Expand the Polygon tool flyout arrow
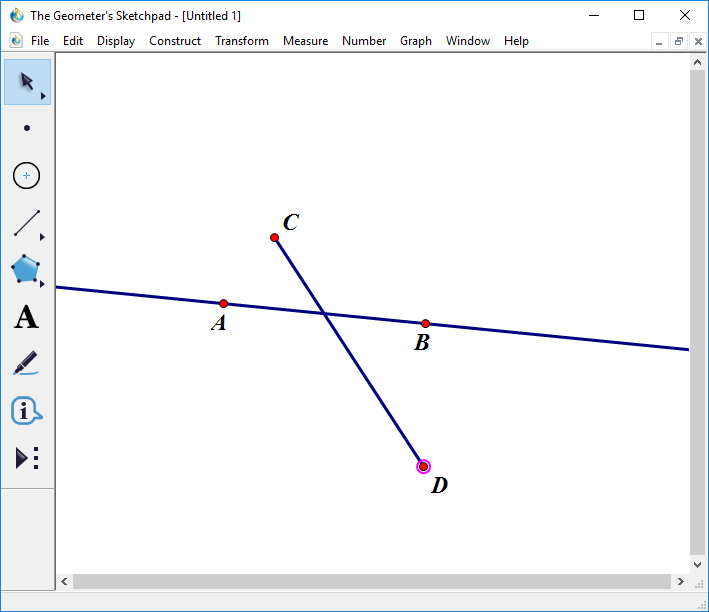 (x=42, y=284)
